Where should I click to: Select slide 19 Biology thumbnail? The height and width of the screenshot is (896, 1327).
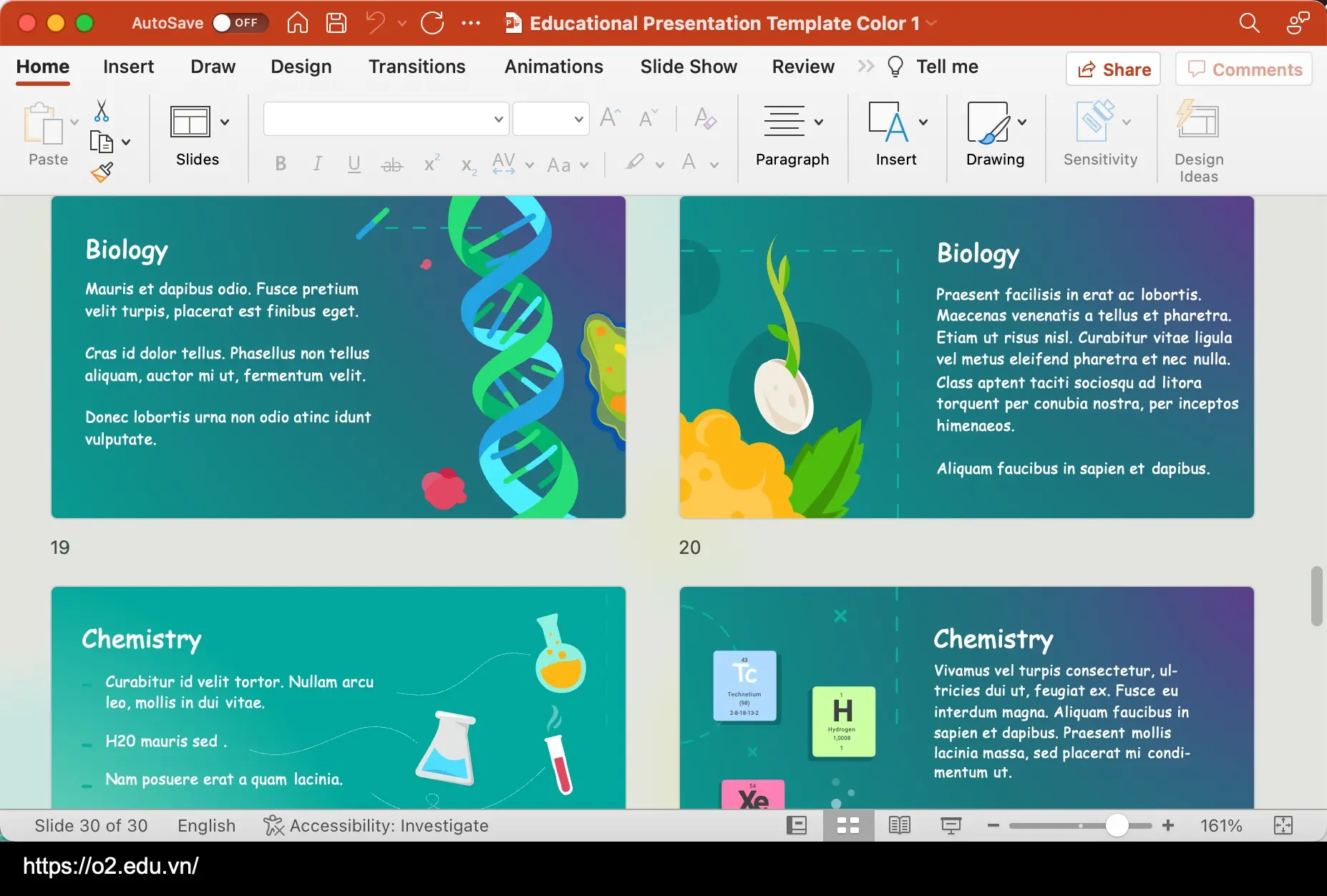(339, 357)
